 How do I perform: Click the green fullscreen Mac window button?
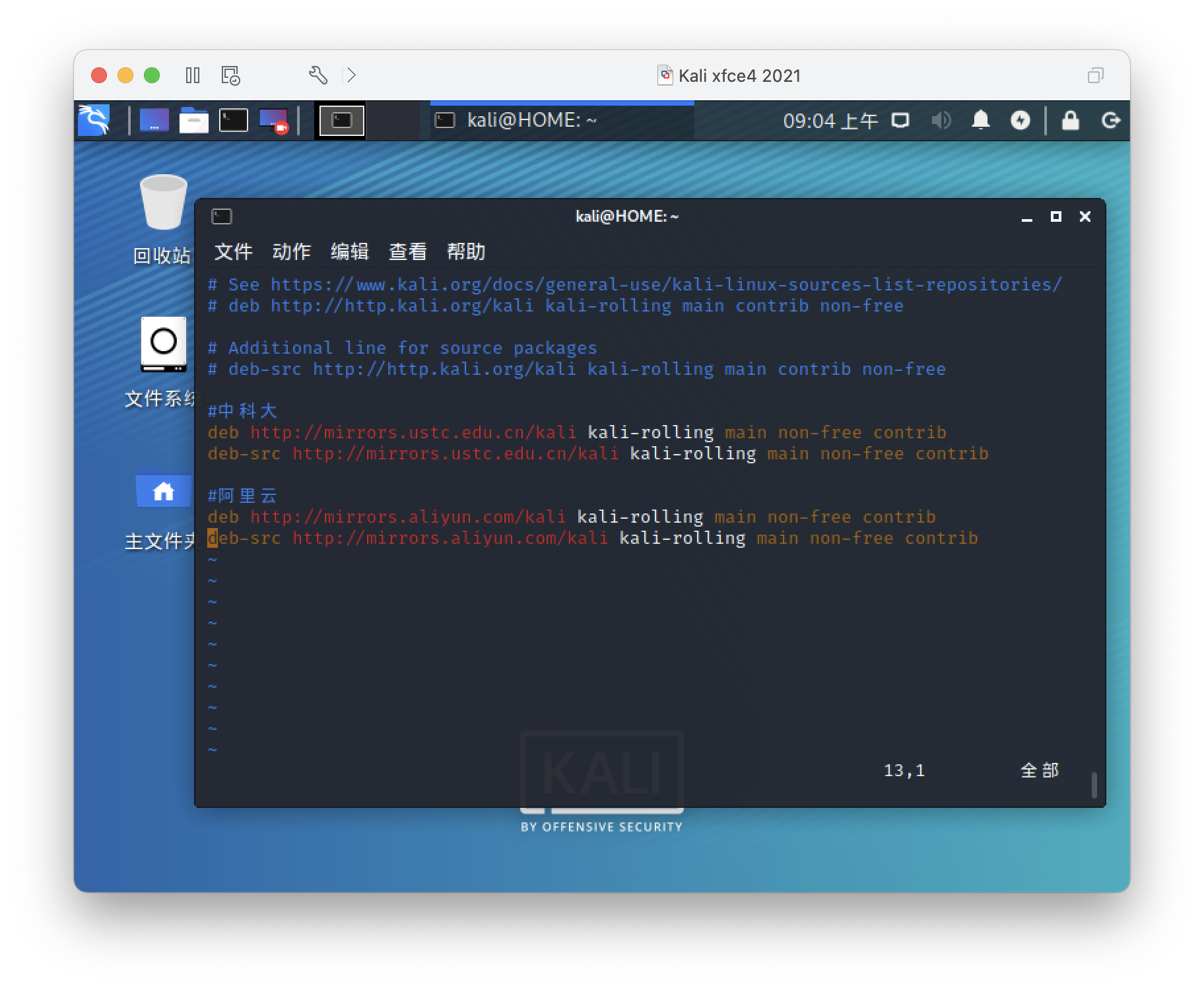click(x=152, y=75)
